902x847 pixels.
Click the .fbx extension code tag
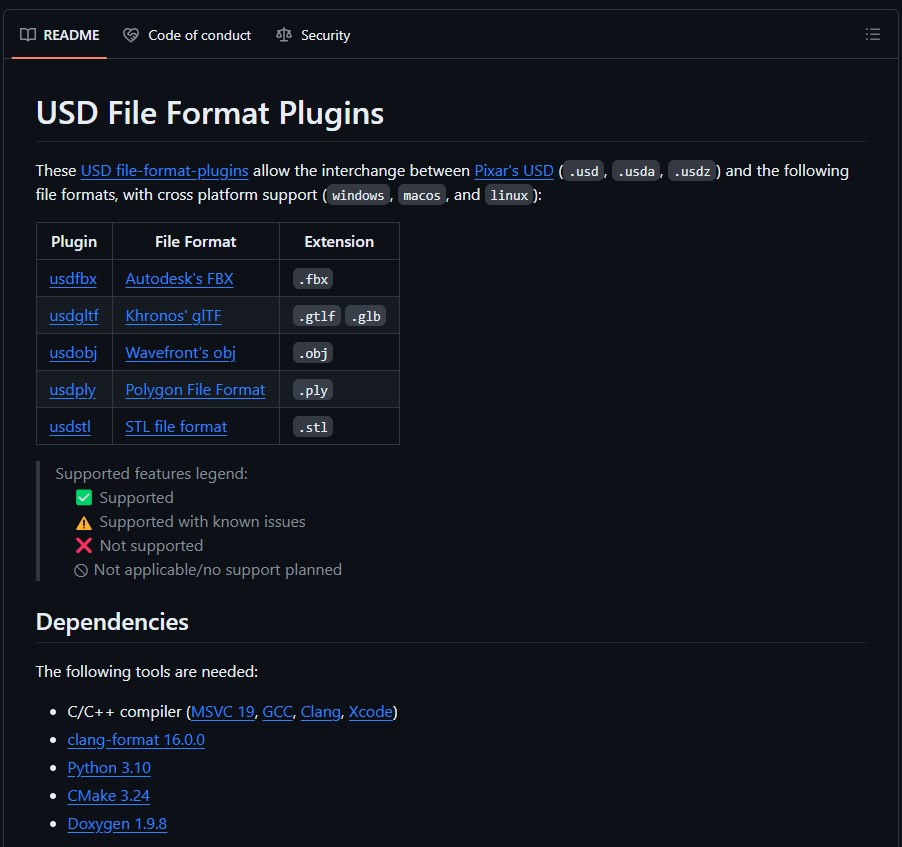point(313,279)
